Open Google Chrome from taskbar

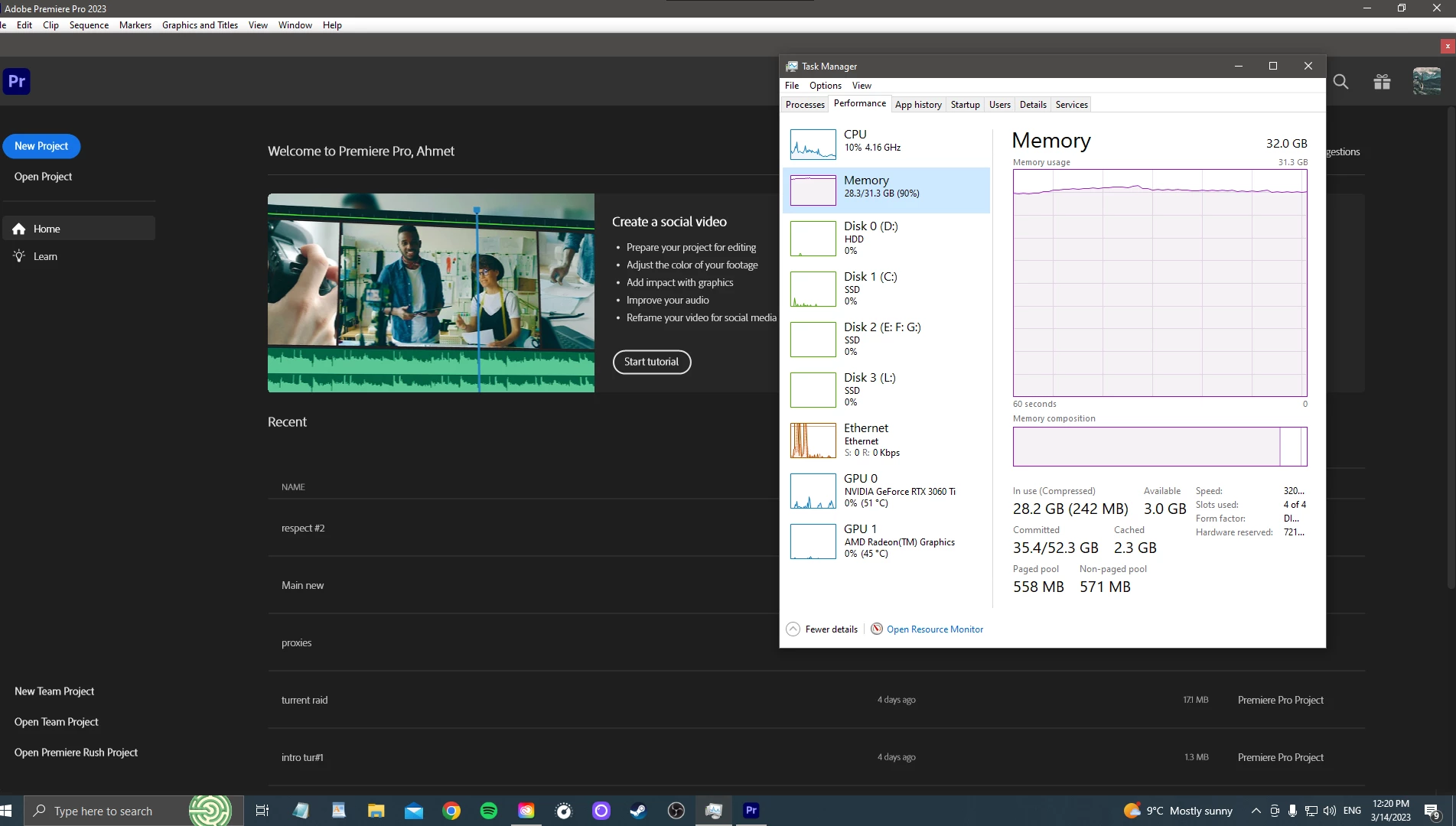click(x=451, y=811)
